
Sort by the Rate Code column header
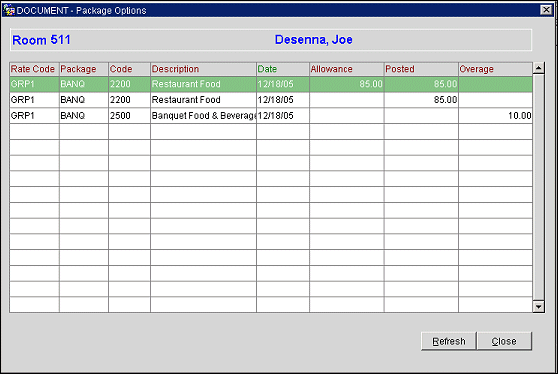(34, 69)
